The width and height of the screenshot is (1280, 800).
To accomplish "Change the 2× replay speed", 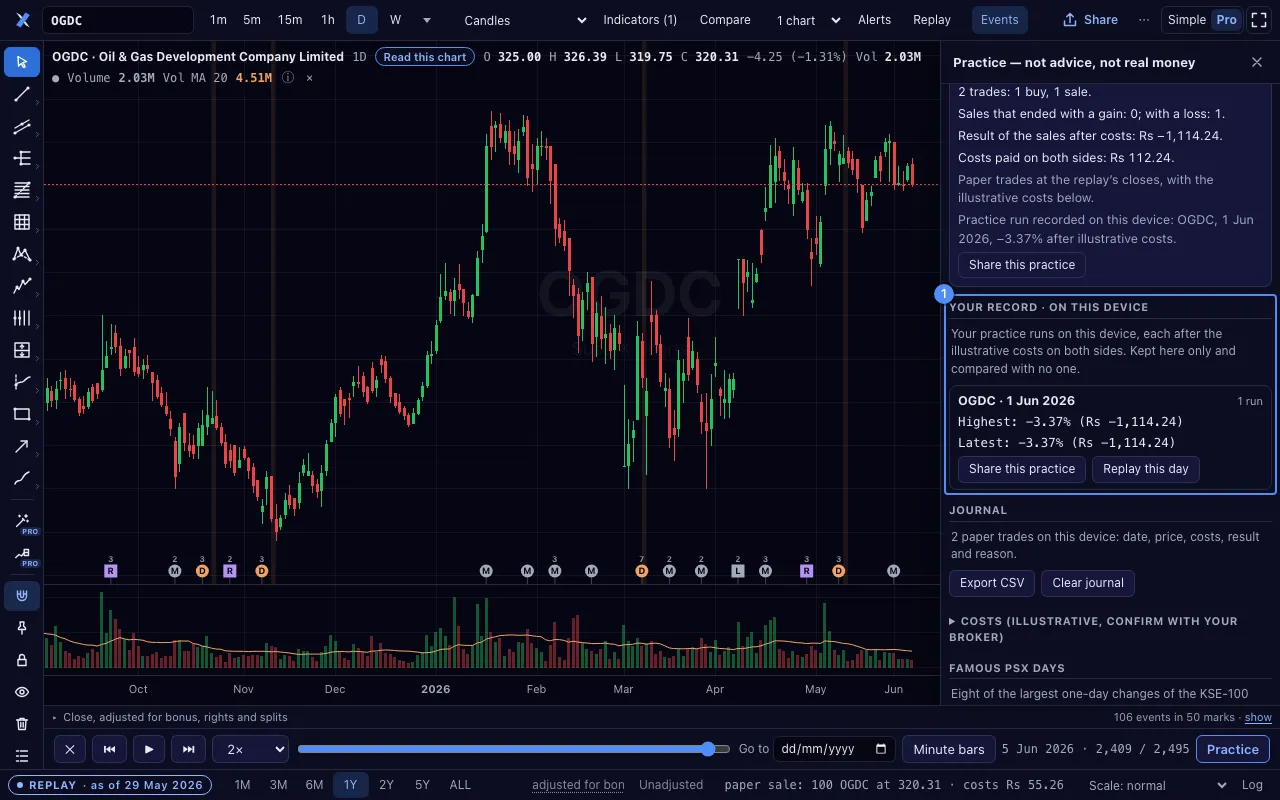I will [250, 749].
